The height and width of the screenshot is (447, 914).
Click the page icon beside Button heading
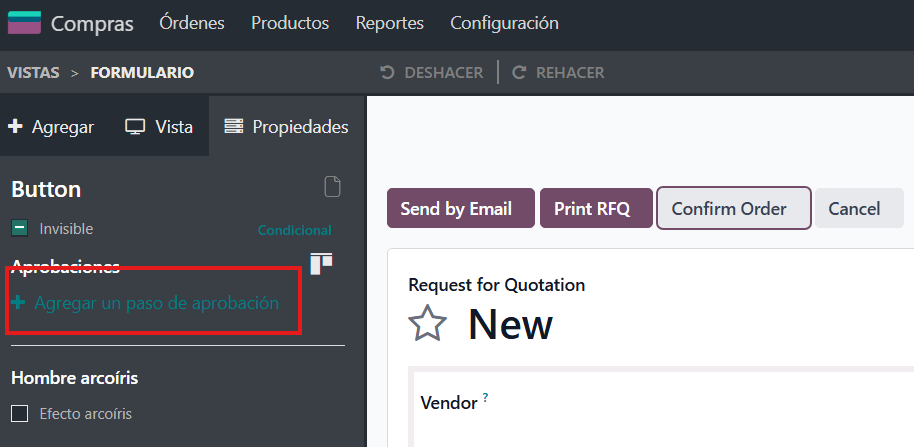333,187
